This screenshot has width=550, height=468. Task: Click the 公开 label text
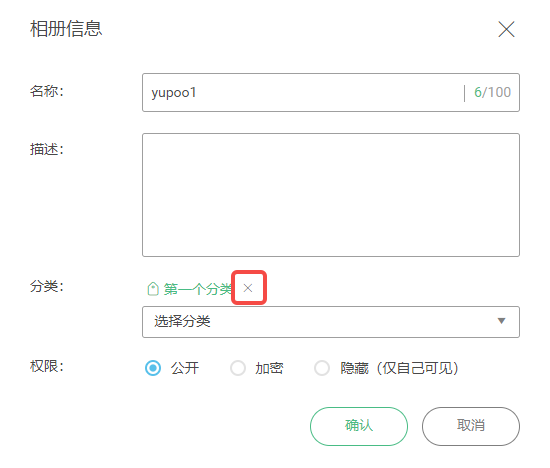[x=185, y=368]
